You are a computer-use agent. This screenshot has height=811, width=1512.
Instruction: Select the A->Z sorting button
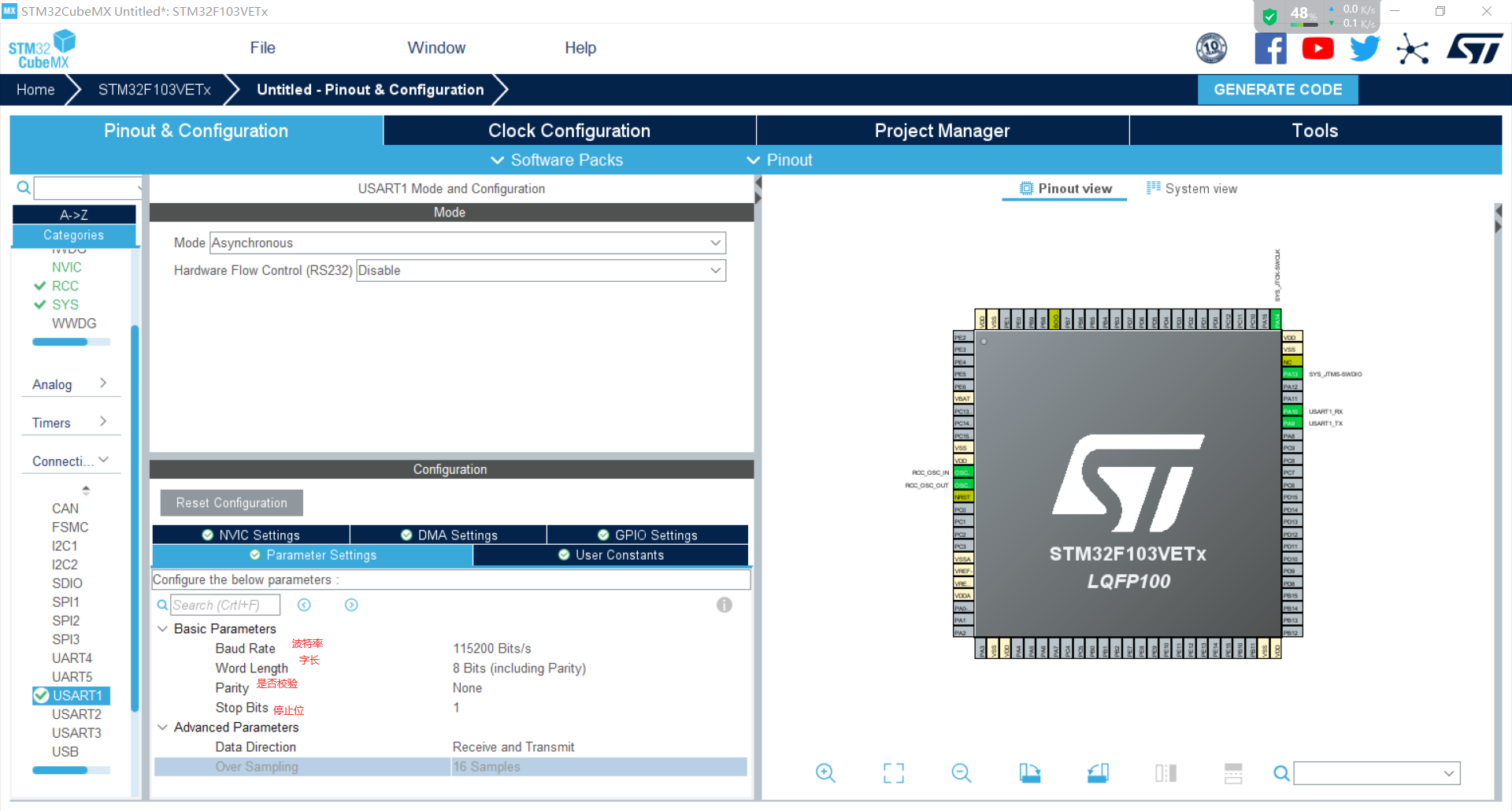(74, 214)
